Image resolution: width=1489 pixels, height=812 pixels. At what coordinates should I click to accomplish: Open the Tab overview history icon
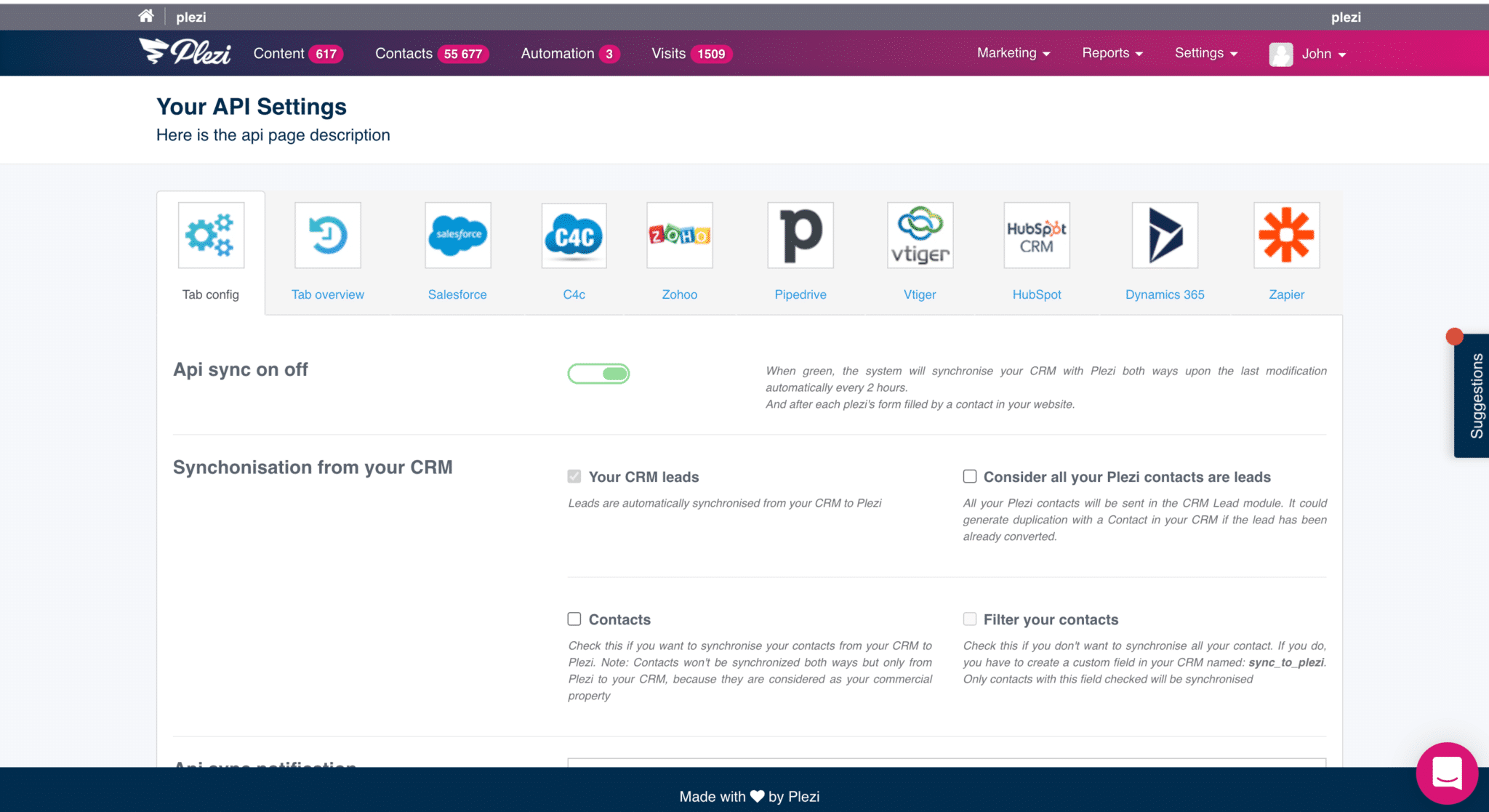pyautogui.click(x=328, y=235)
